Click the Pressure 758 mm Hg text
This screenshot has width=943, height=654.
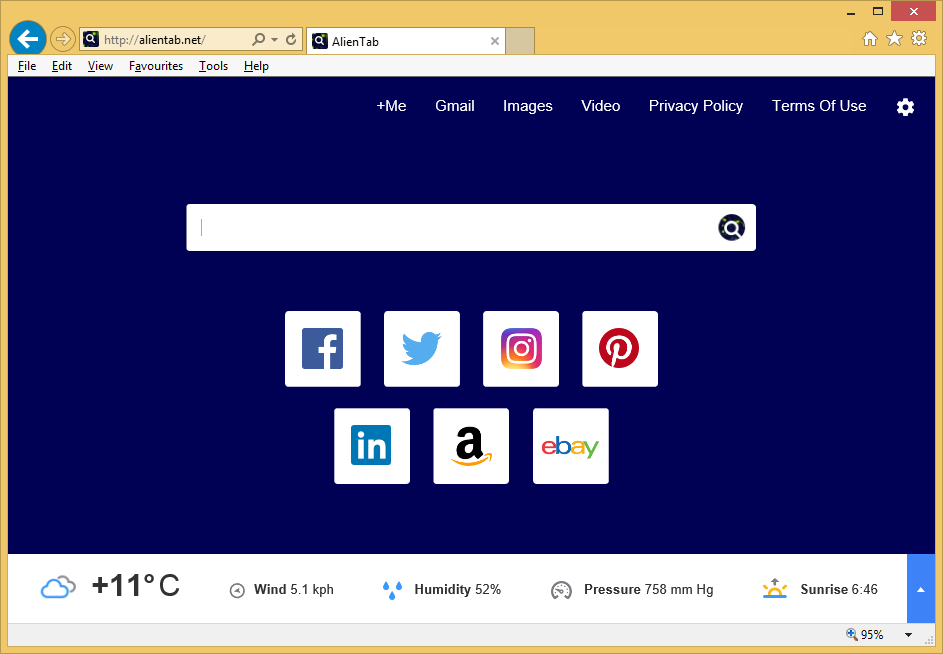648,590
